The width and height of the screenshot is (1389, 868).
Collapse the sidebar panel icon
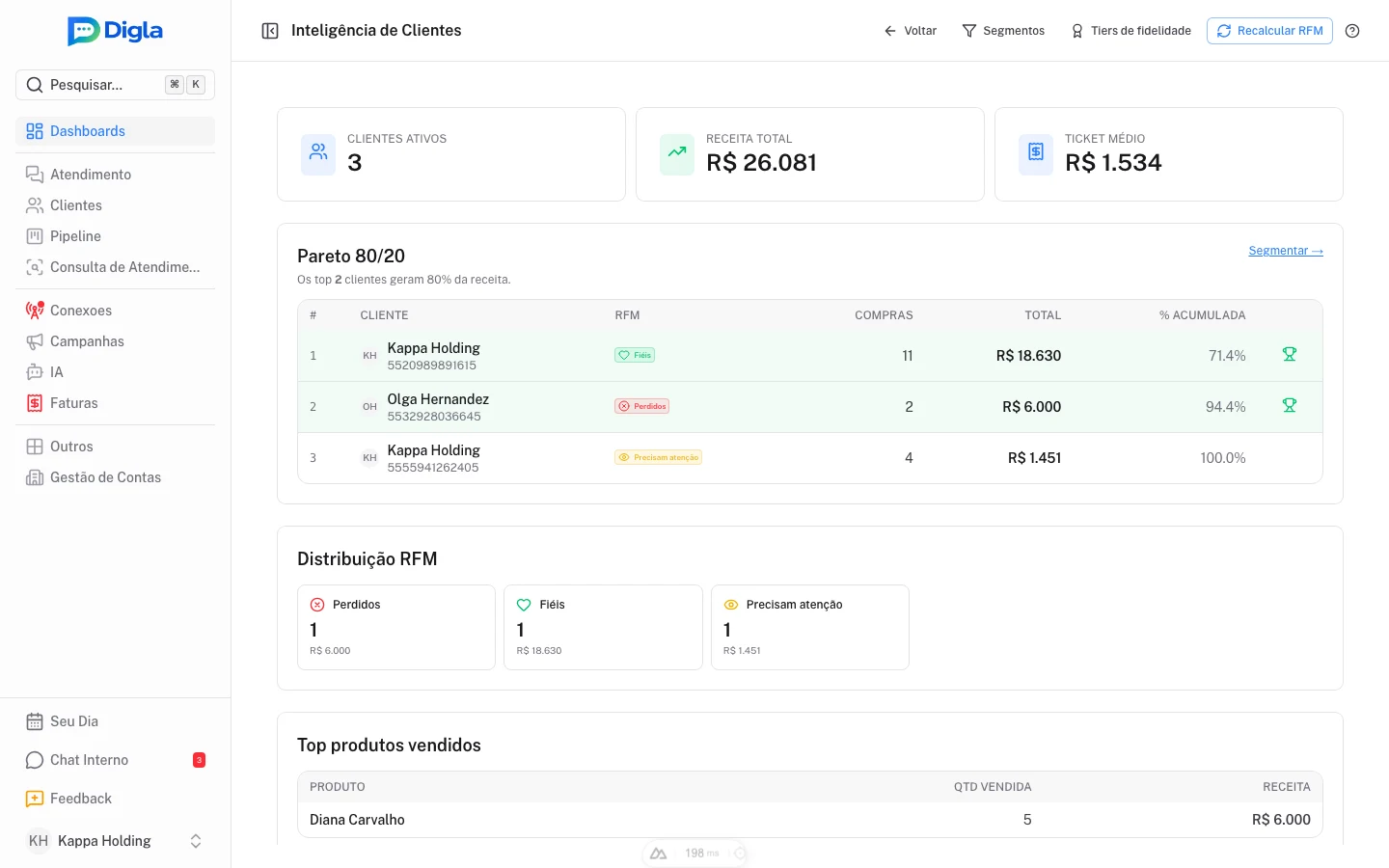click(x=270, y=31)
